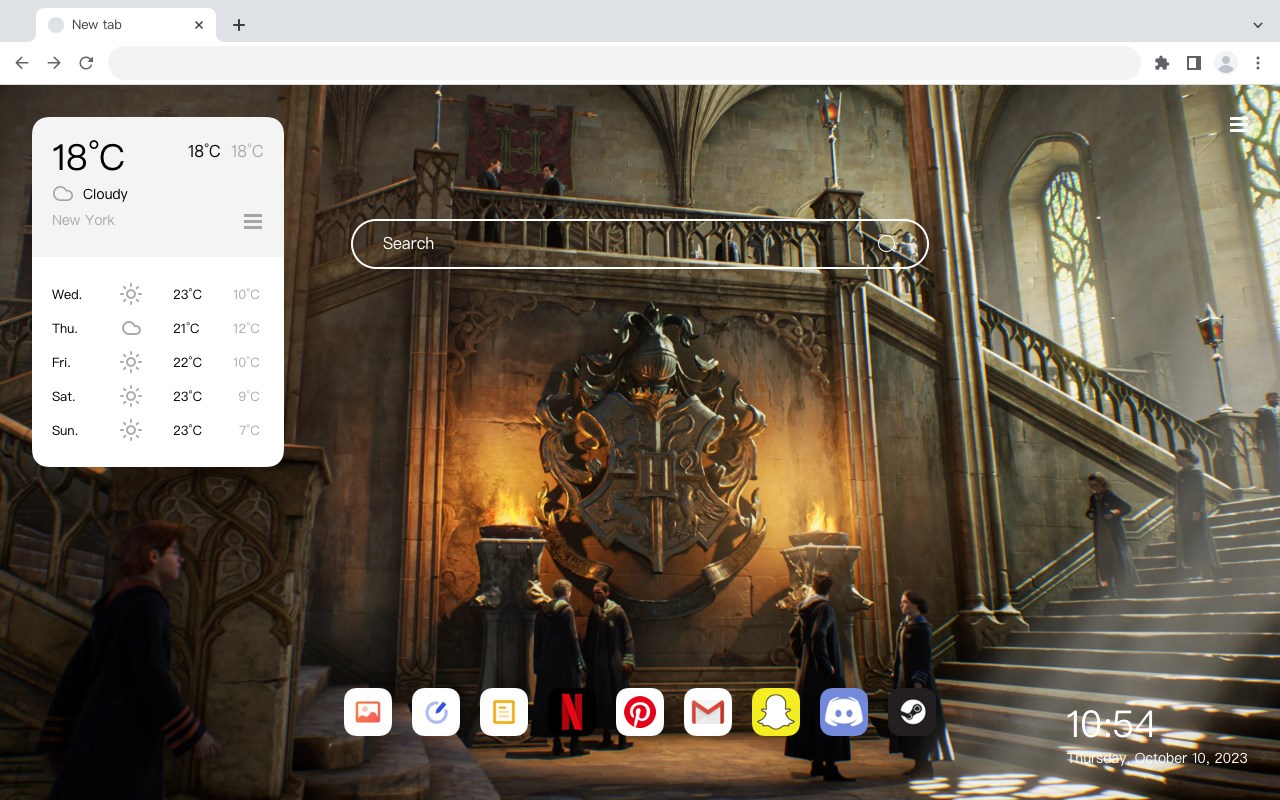The width and height of the screenshot is (1280, 800).
Task: Go back in browser history
Action: click(22, 63)
